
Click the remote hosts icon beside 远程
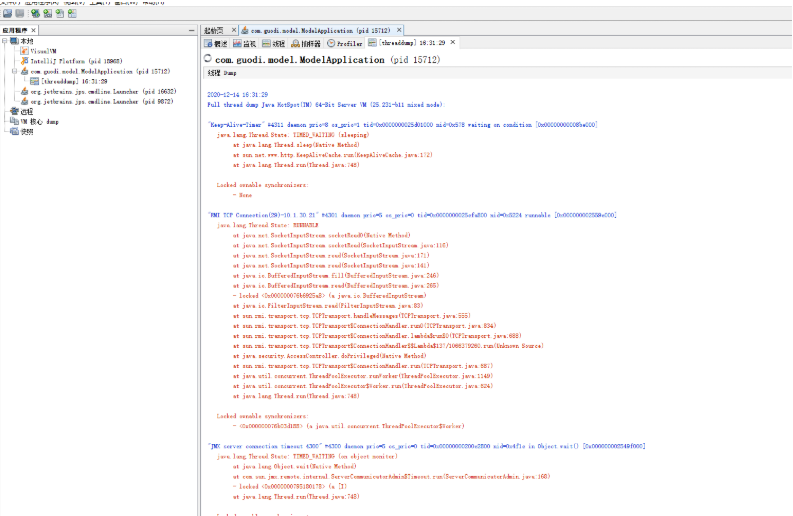15,111
